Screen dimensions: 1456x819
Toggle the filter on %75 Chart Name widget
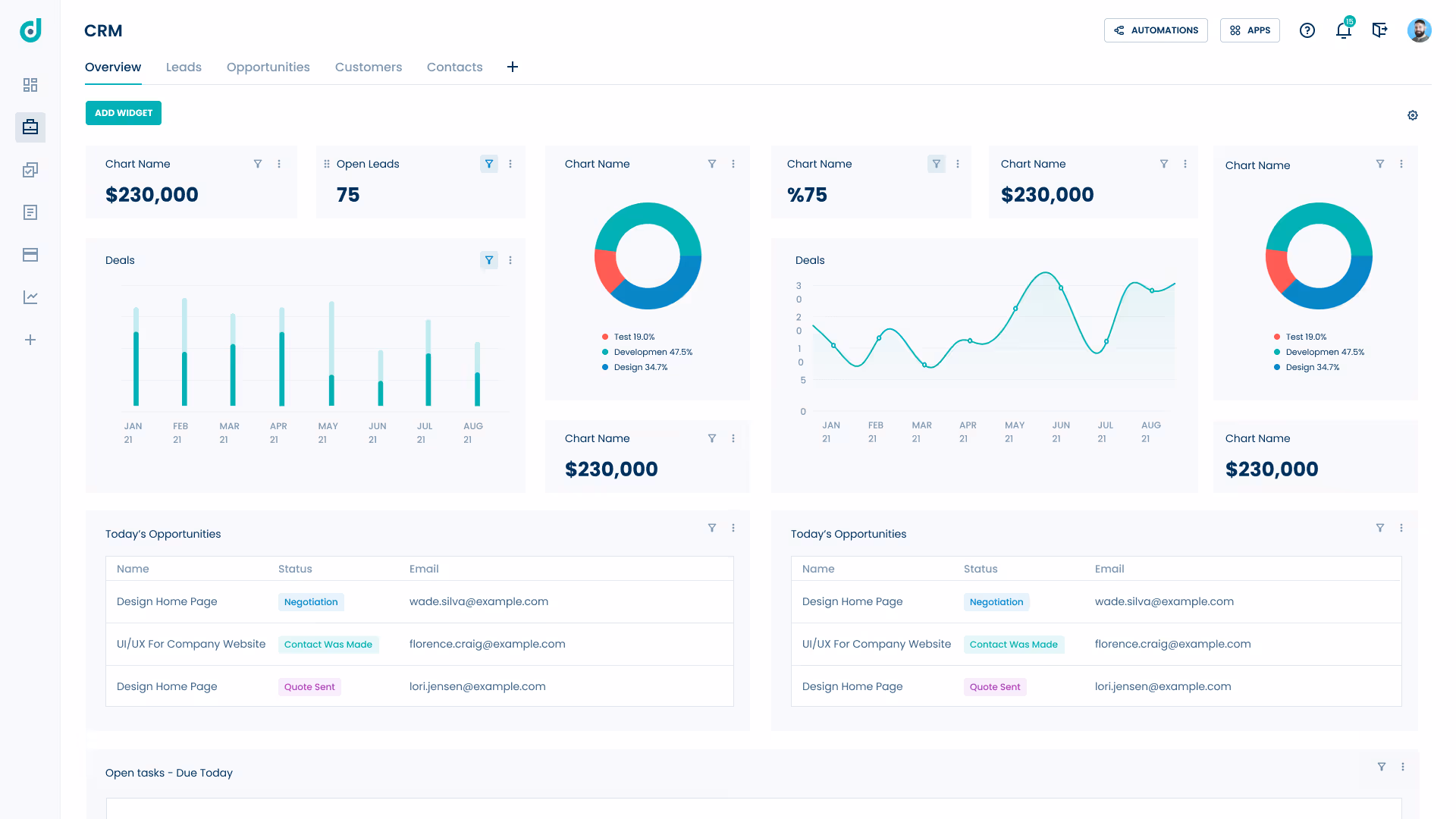click(937, 164)
